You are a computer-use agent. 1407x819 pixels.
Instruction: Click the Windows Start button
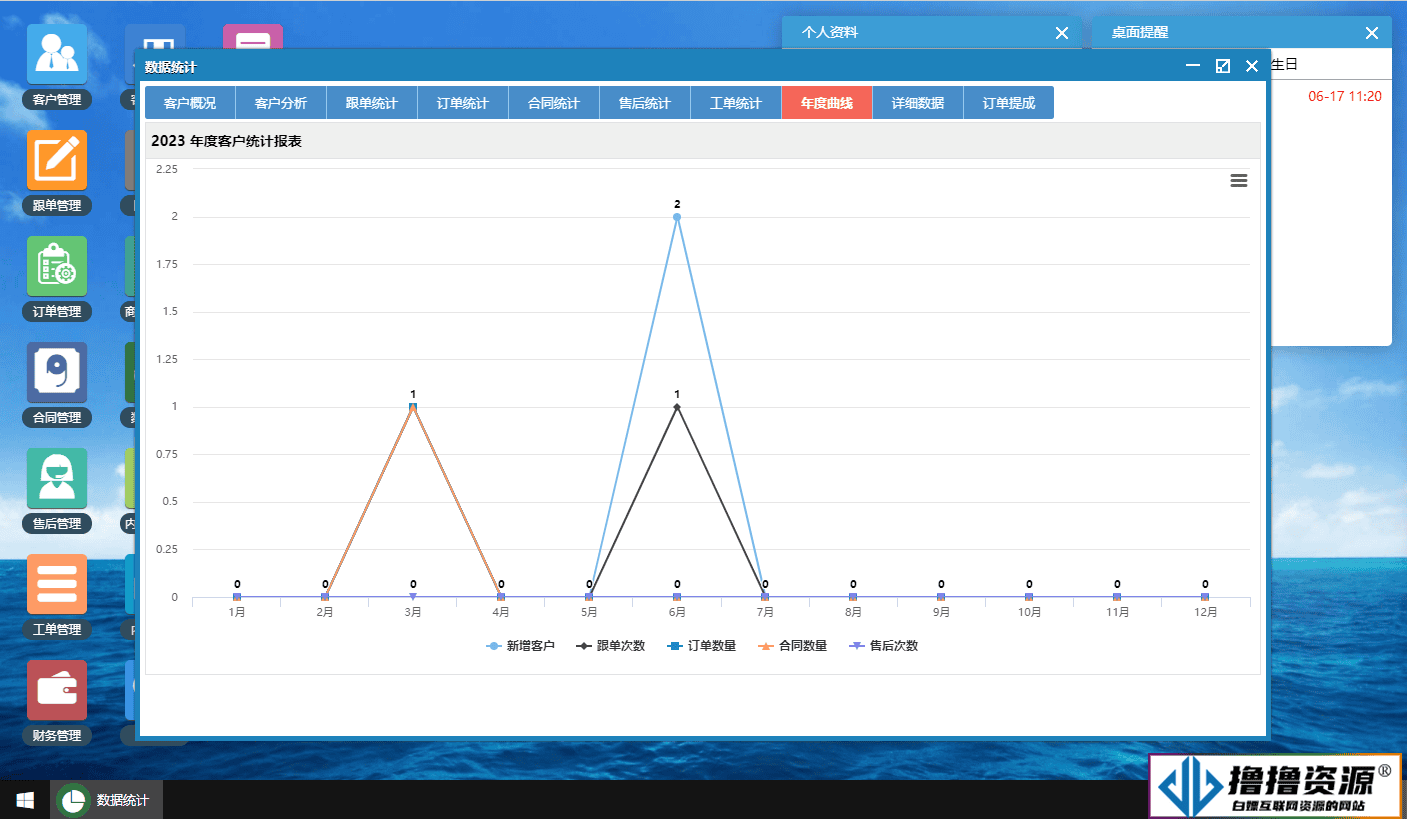pyautogui.click(x=25, y=800)
